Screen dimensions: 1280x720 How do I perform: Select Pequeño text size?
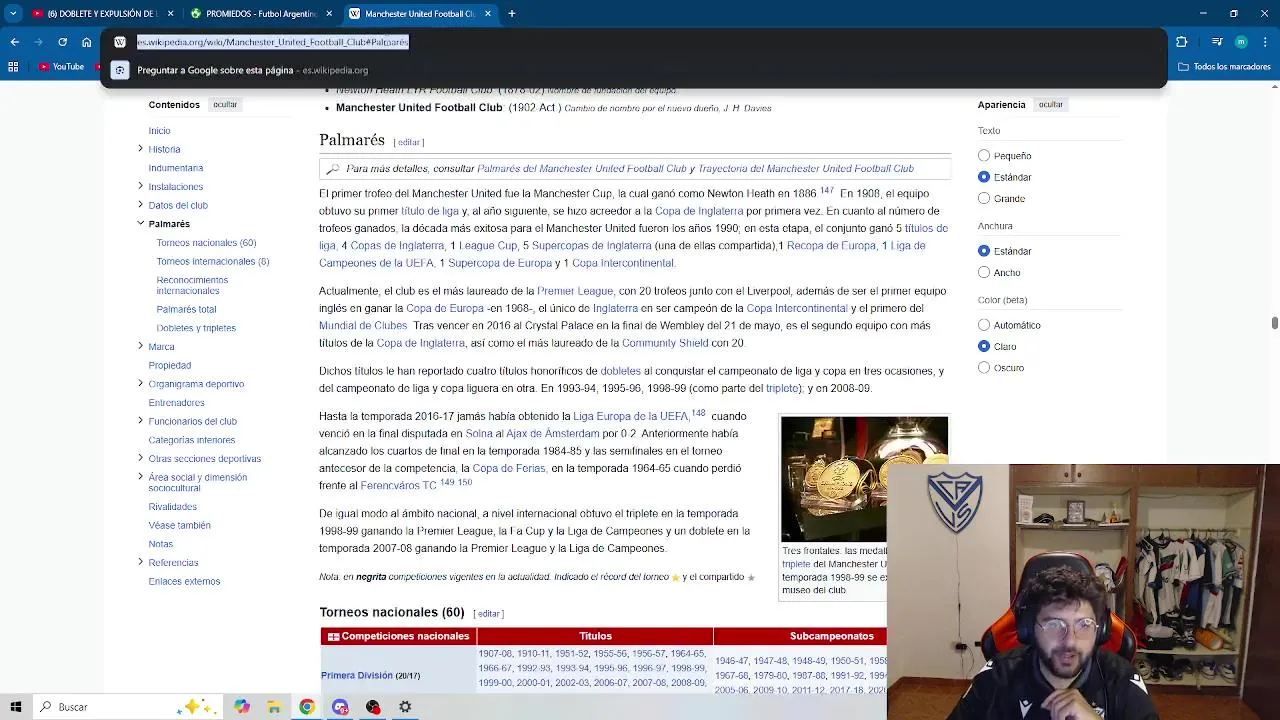click(x=984, y=156)
